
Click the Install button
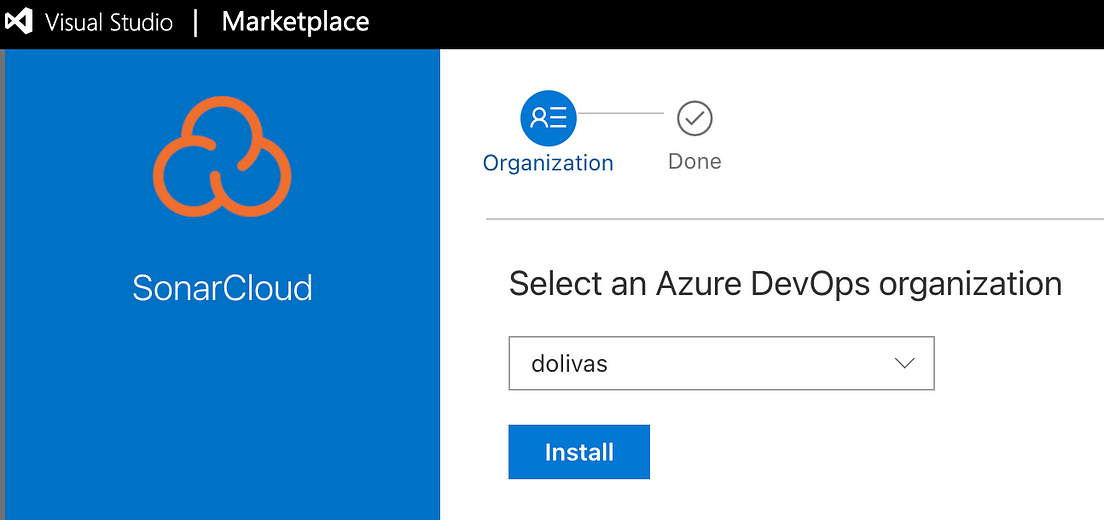579,452
